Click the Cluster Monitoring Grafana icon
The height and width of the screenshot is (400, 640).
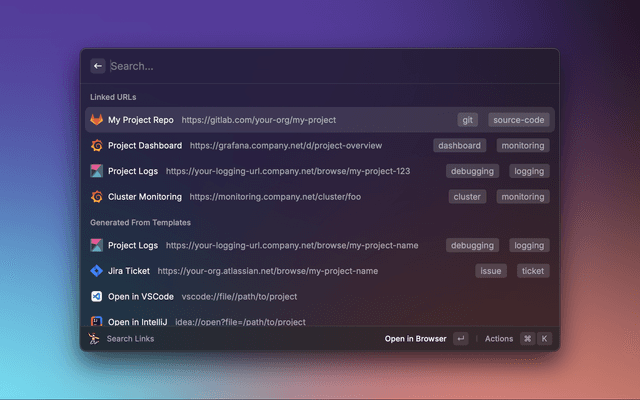tap(96, 197)
